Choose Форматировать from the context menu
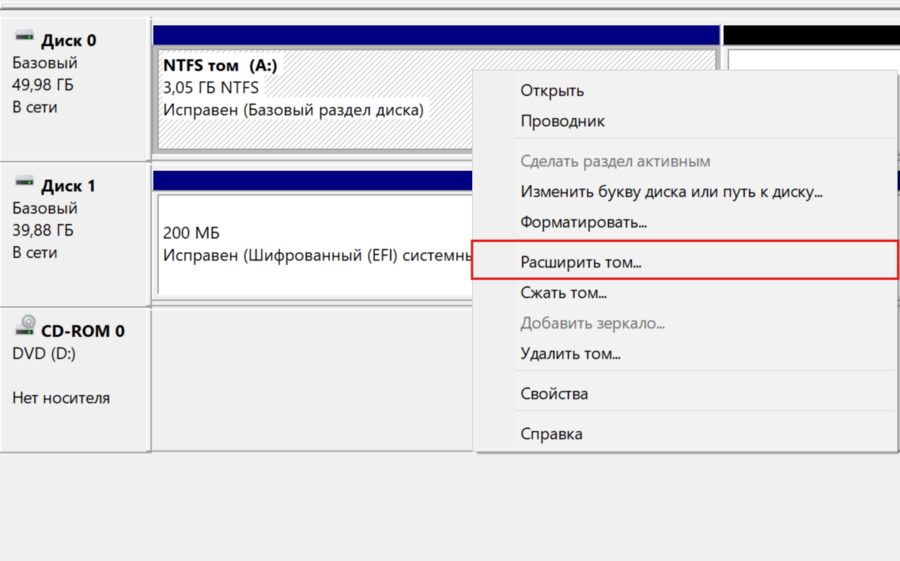 point(583,222)
